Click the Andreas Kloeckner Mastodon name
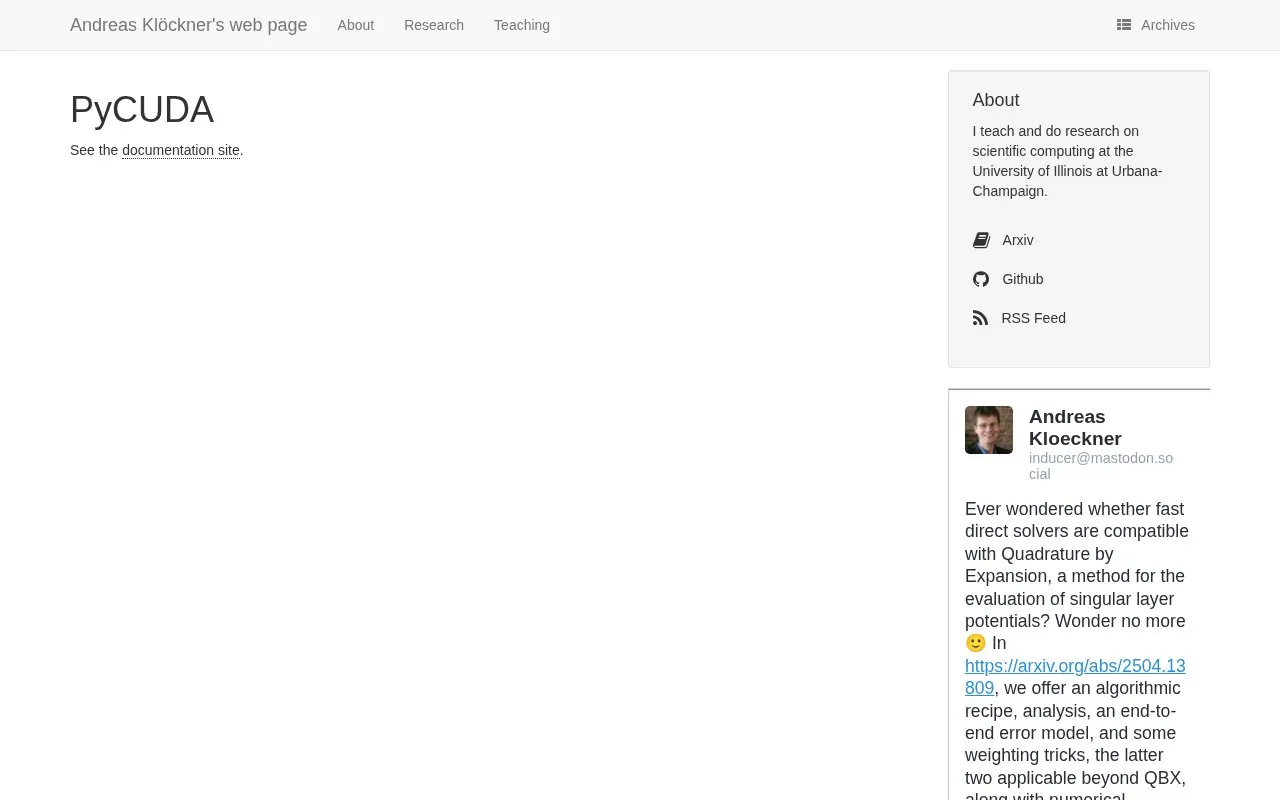The width and height of the screenshot is (1280, 800). [1075, 427]
